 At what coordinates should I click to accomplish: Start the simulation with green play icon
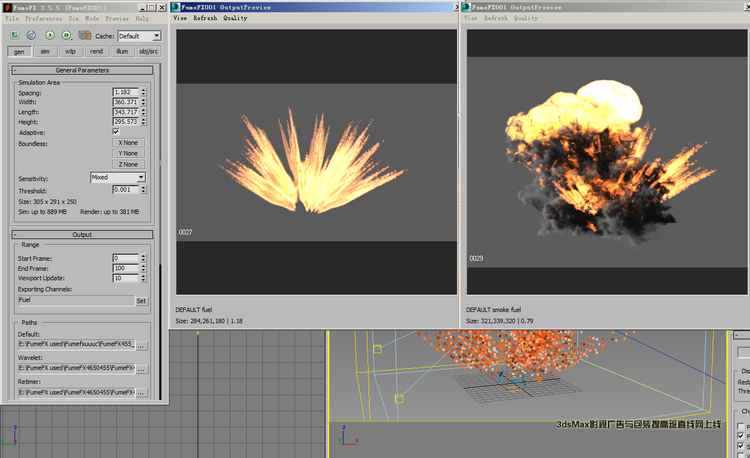coord(50,35)
